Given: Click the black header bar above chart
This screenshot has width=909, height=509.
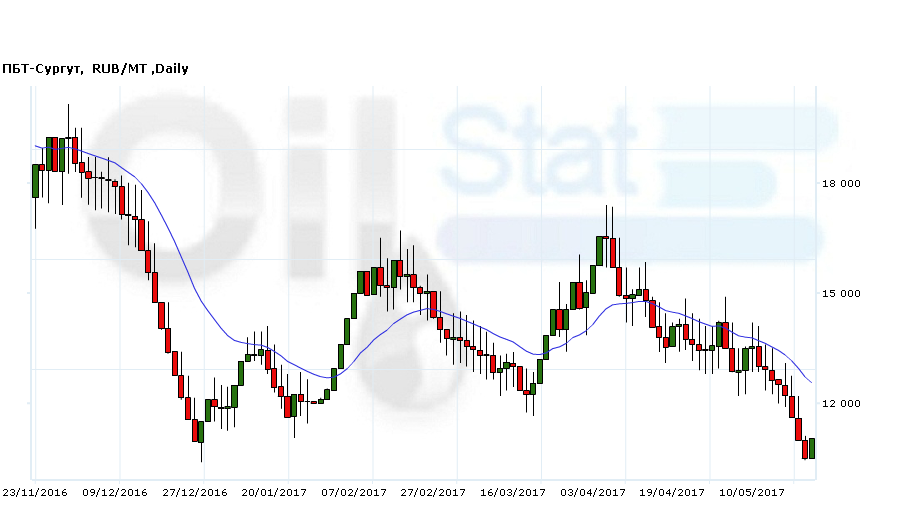Looking at the screenshot, I should click(454, 29).
